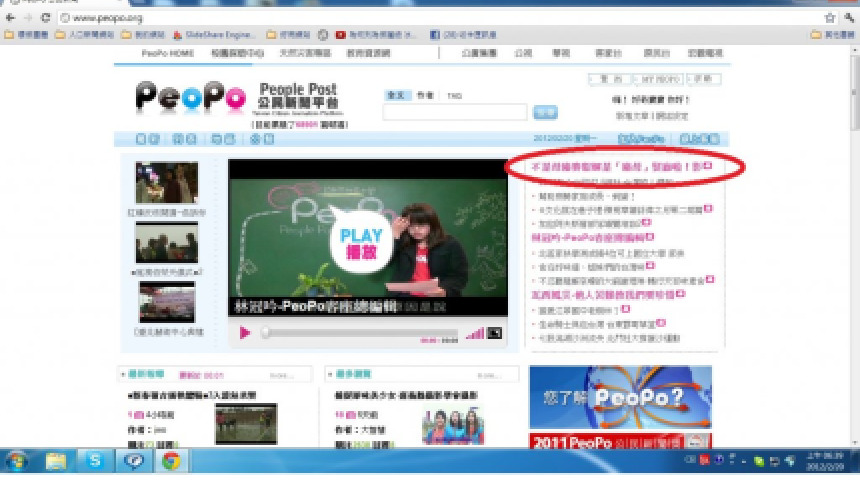Click the site search text field
The image size is (860, 480).
[x=455, y=113]
